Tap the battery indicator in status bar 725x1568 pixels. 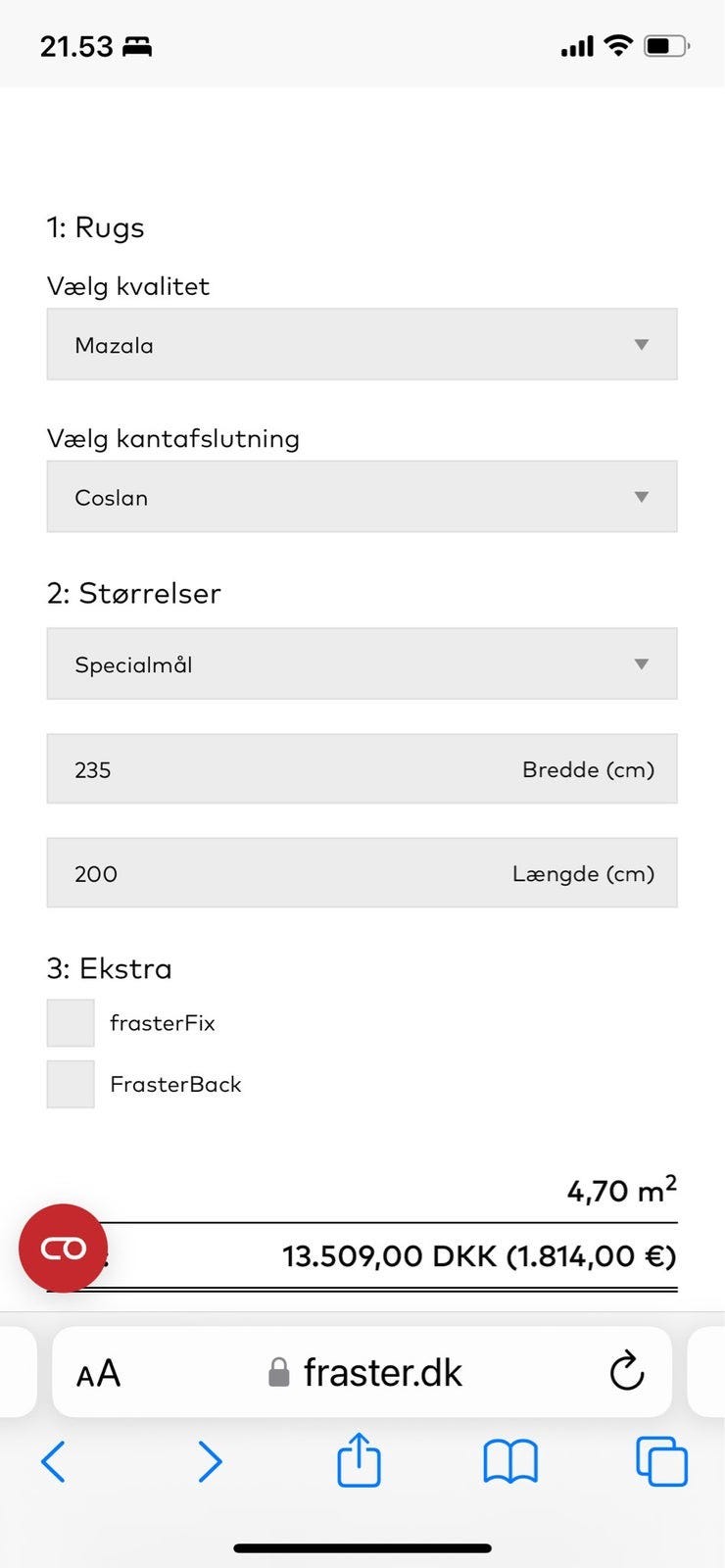(666, 45)
